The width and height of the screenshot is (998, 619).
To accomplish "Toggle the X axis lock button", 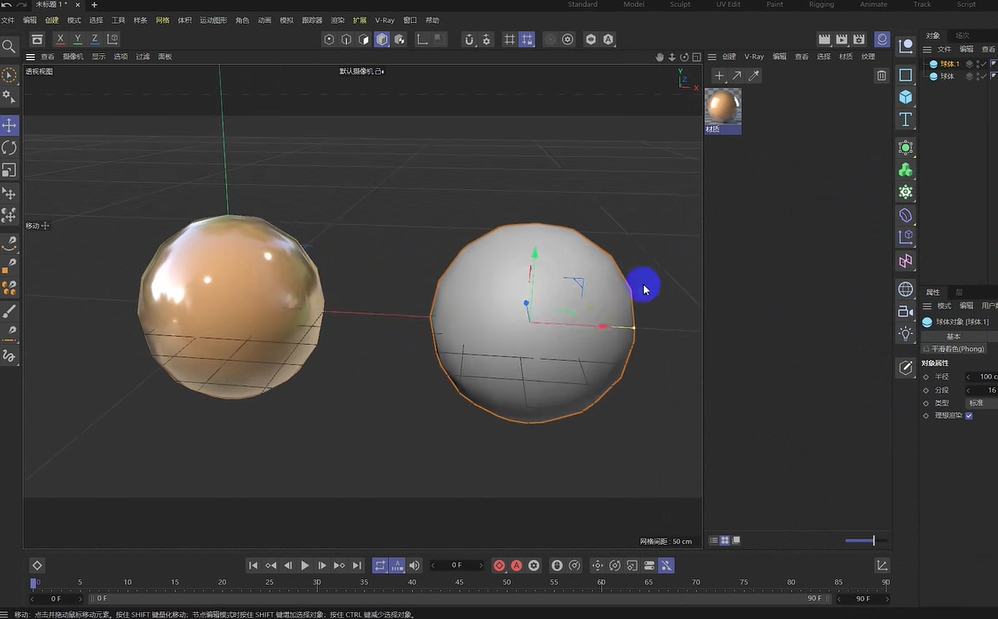I will tap(62, 39).
